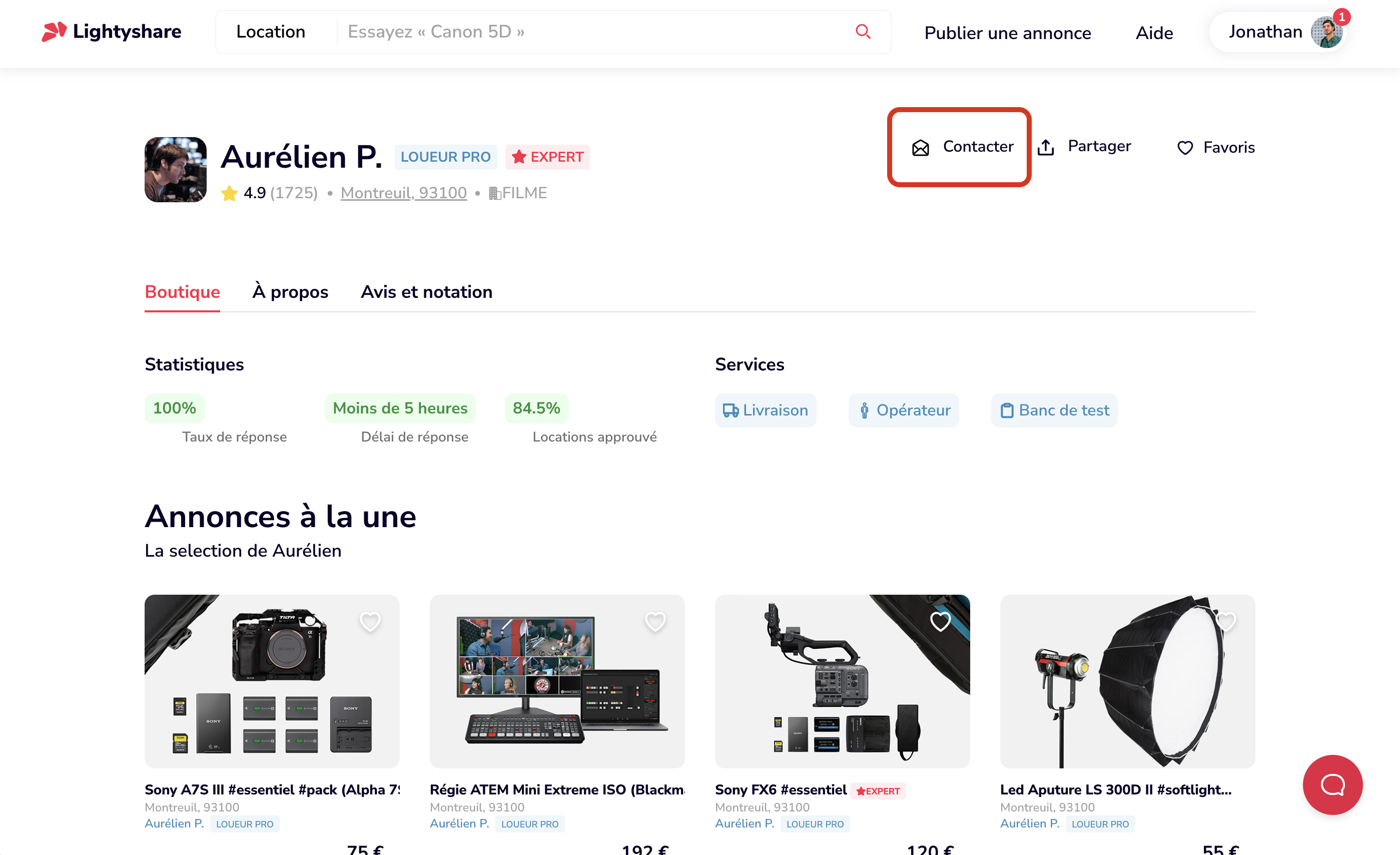Click the search magnifier icon
Screen dimensions: 1400x855
pos(863,32)
